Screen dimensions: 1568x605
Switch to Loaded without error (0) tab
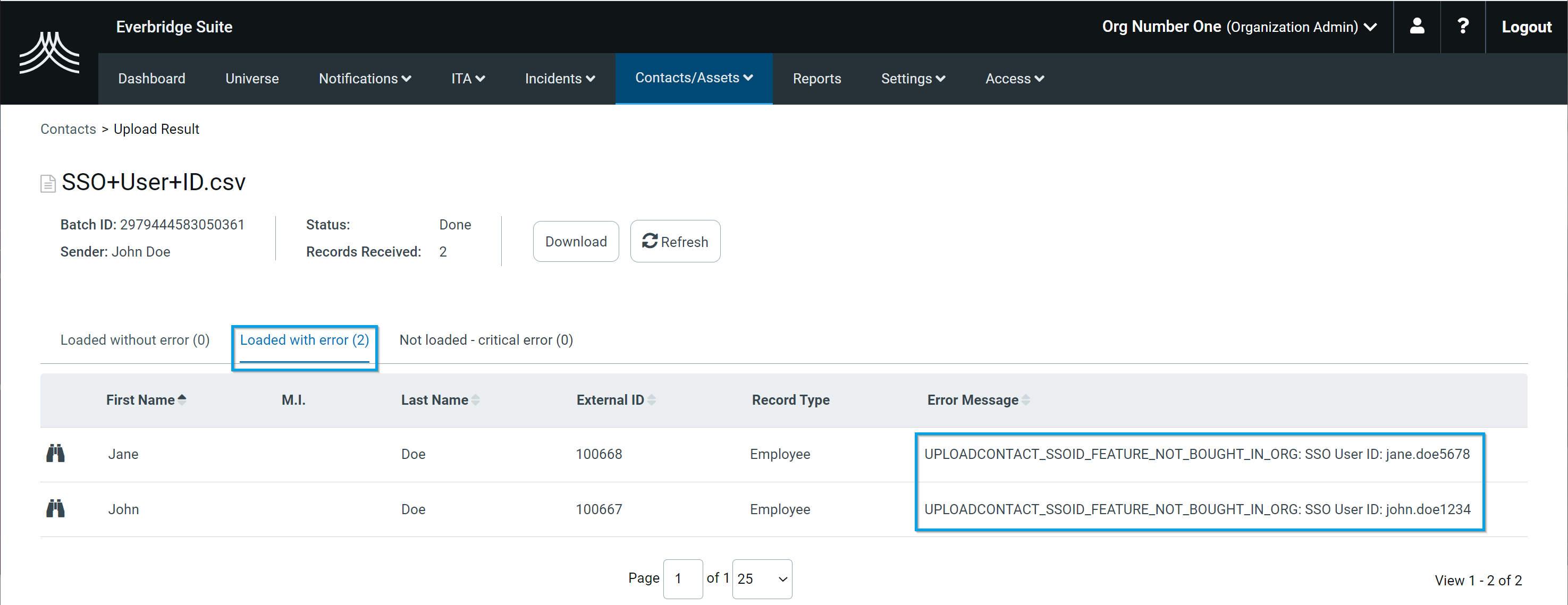pyautogui.click(x=134, y=340)
